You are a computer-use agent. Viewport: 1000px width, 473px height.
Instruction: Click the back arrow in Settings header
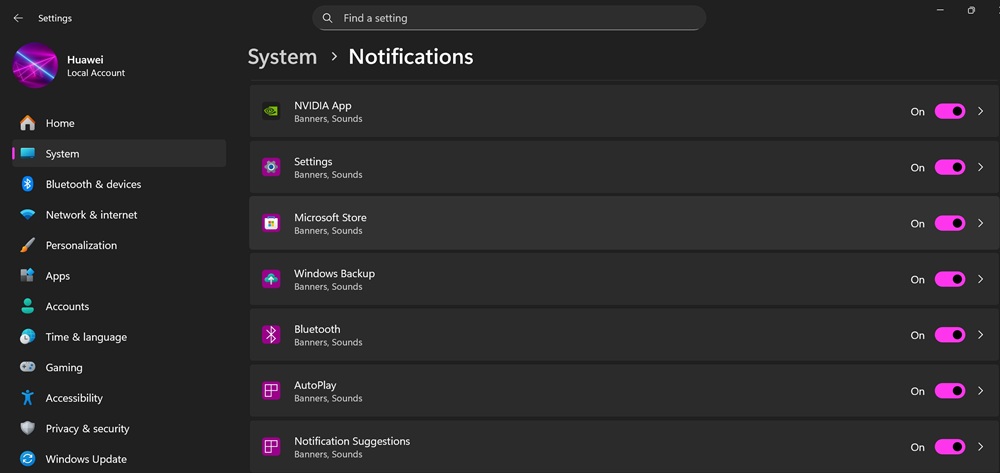tap(18, 18)
